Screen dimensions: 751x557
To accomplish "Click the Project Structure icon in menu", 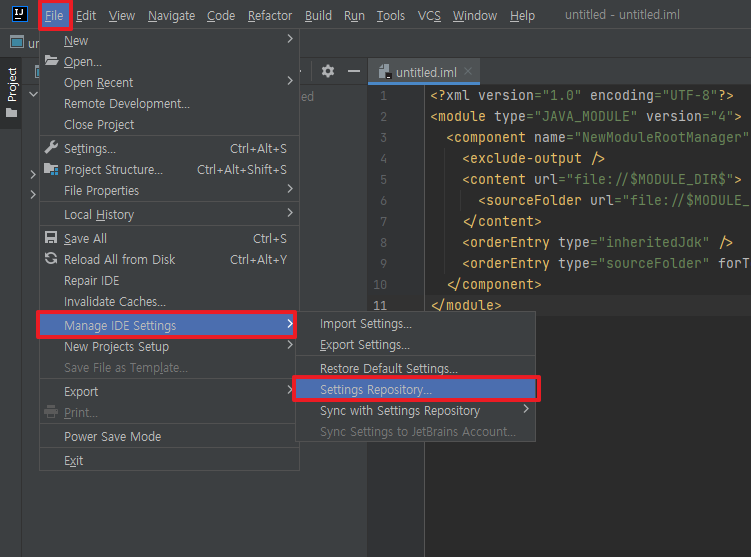I will pos(51,169).
